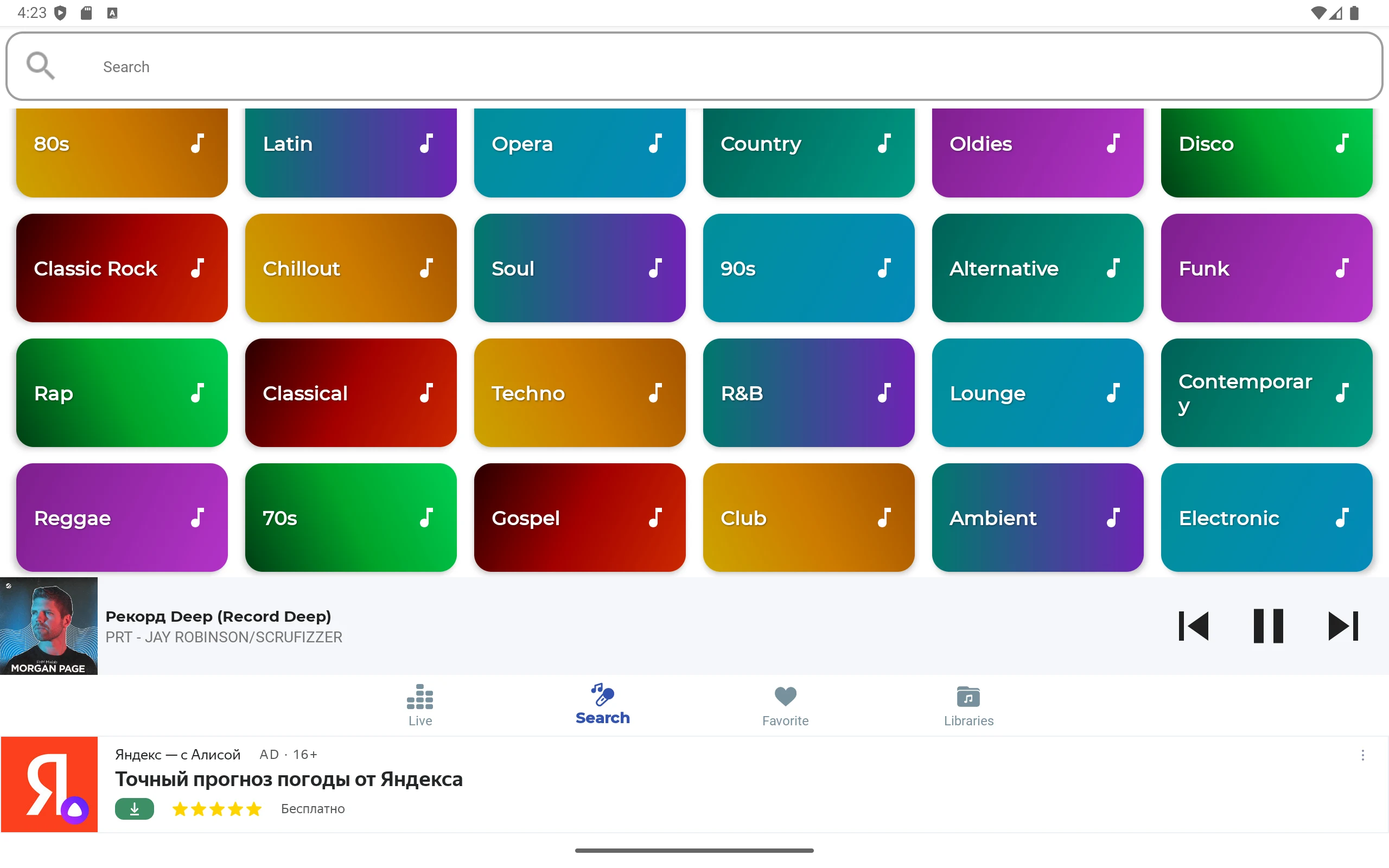This screenshot has height=868, width=1389.
Task: Tap the Yandex ad download button
Action: 135,808
